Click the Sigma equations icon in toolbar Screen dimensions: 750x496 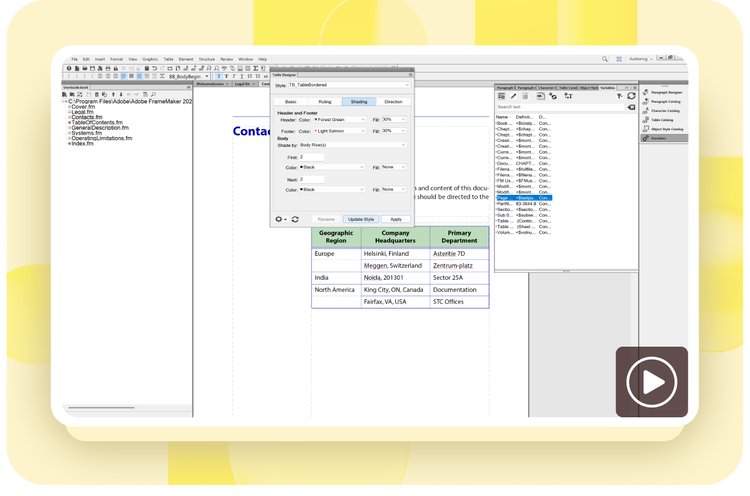[255, 68]
